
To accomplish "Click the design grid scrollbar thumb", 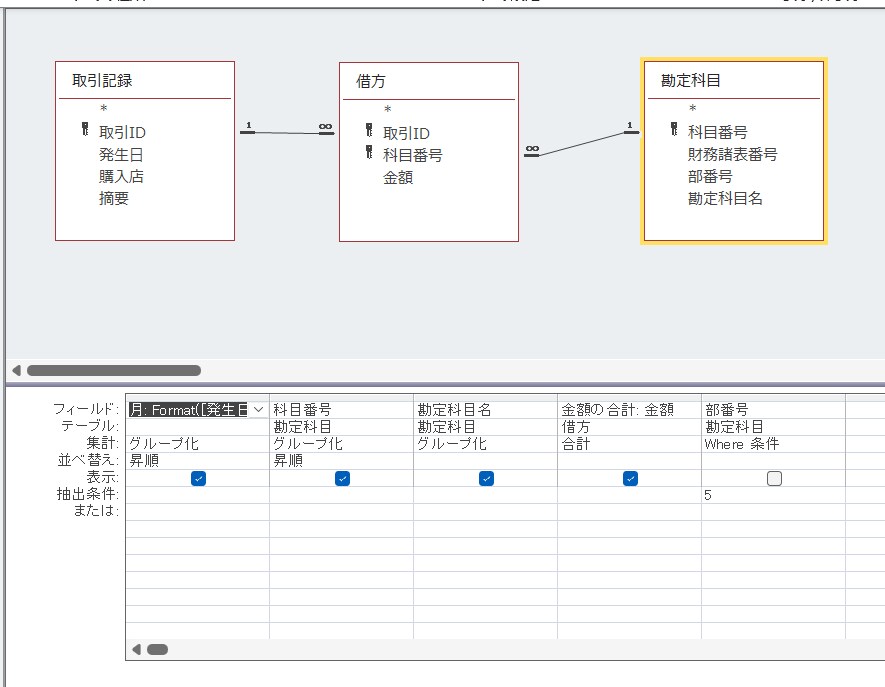I will 157,649.
